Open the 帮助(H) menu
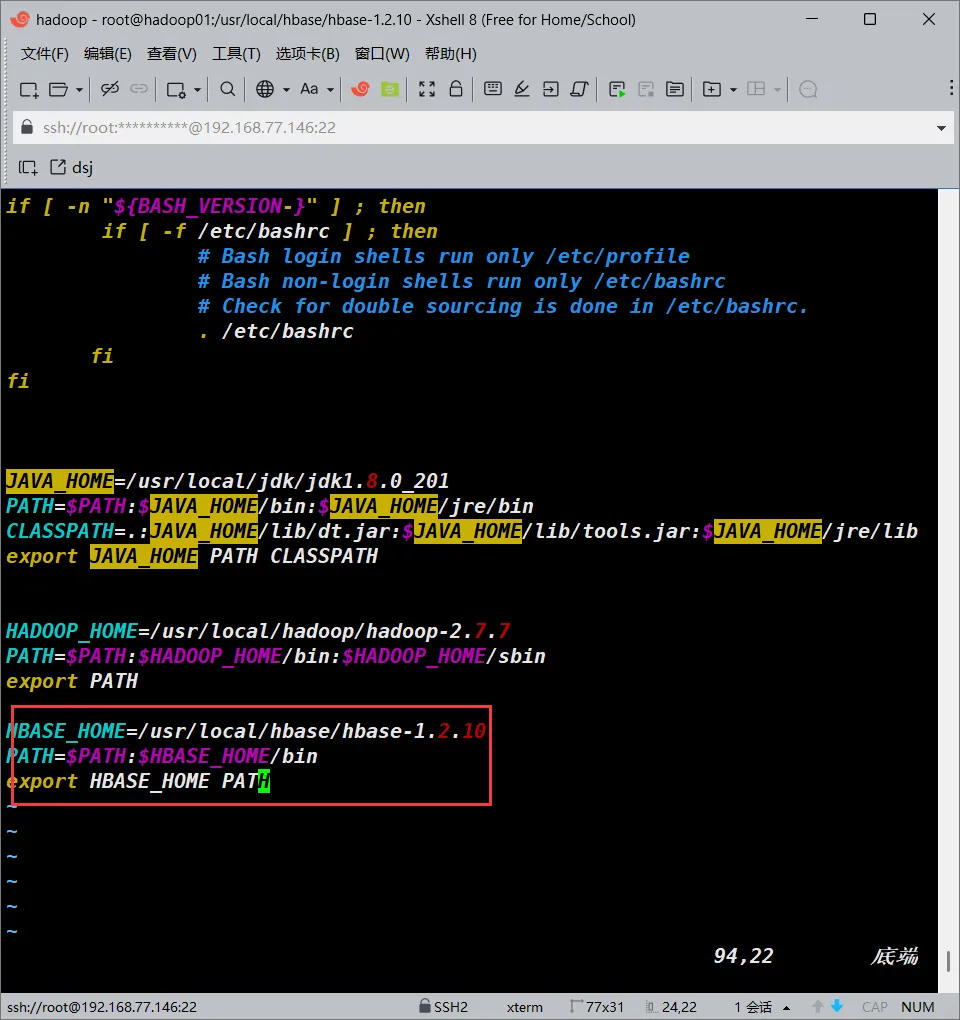The width and height of the screenshot is (960, 1020). 451,54
